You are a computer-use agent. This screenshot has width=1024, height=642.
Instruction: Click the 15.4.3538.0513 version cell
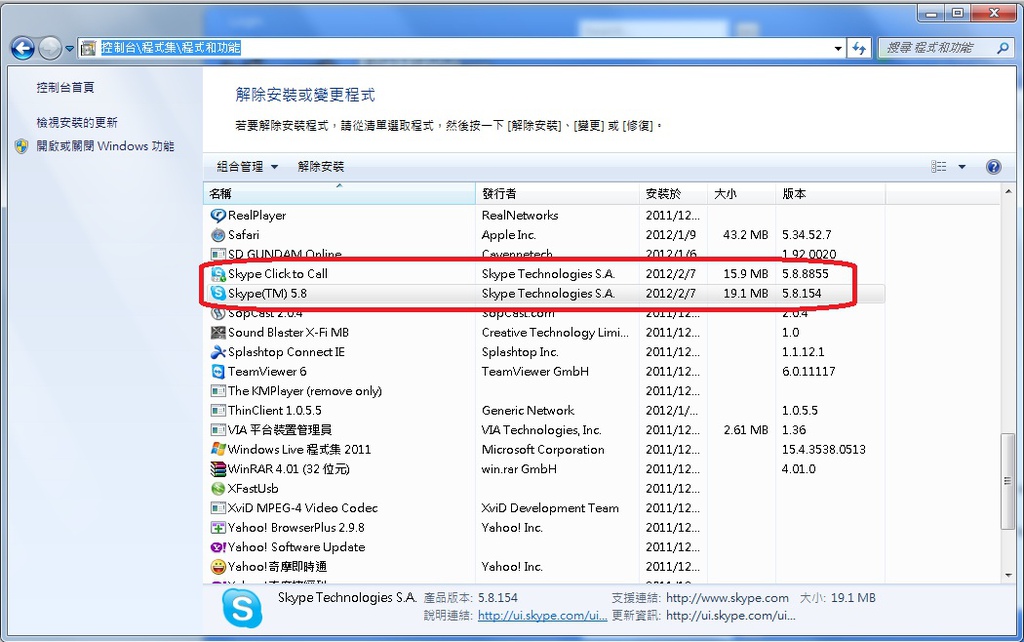click(824, 449)
